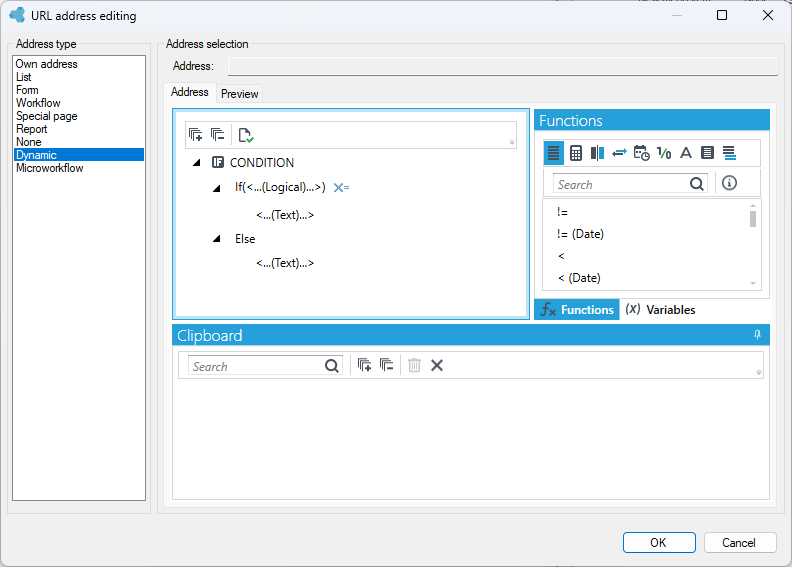Select None address type

(79, 142)
